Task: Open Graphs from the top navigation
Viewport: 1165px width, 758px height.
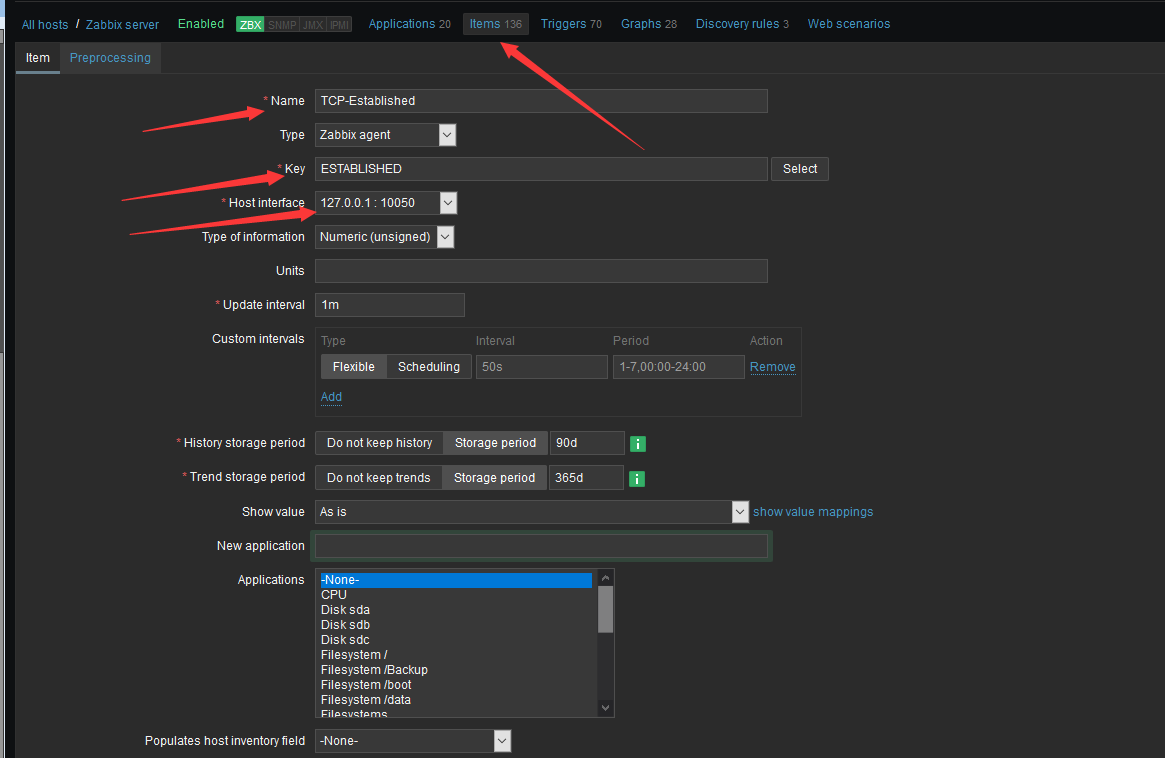Action: click(x=641, y=23)
